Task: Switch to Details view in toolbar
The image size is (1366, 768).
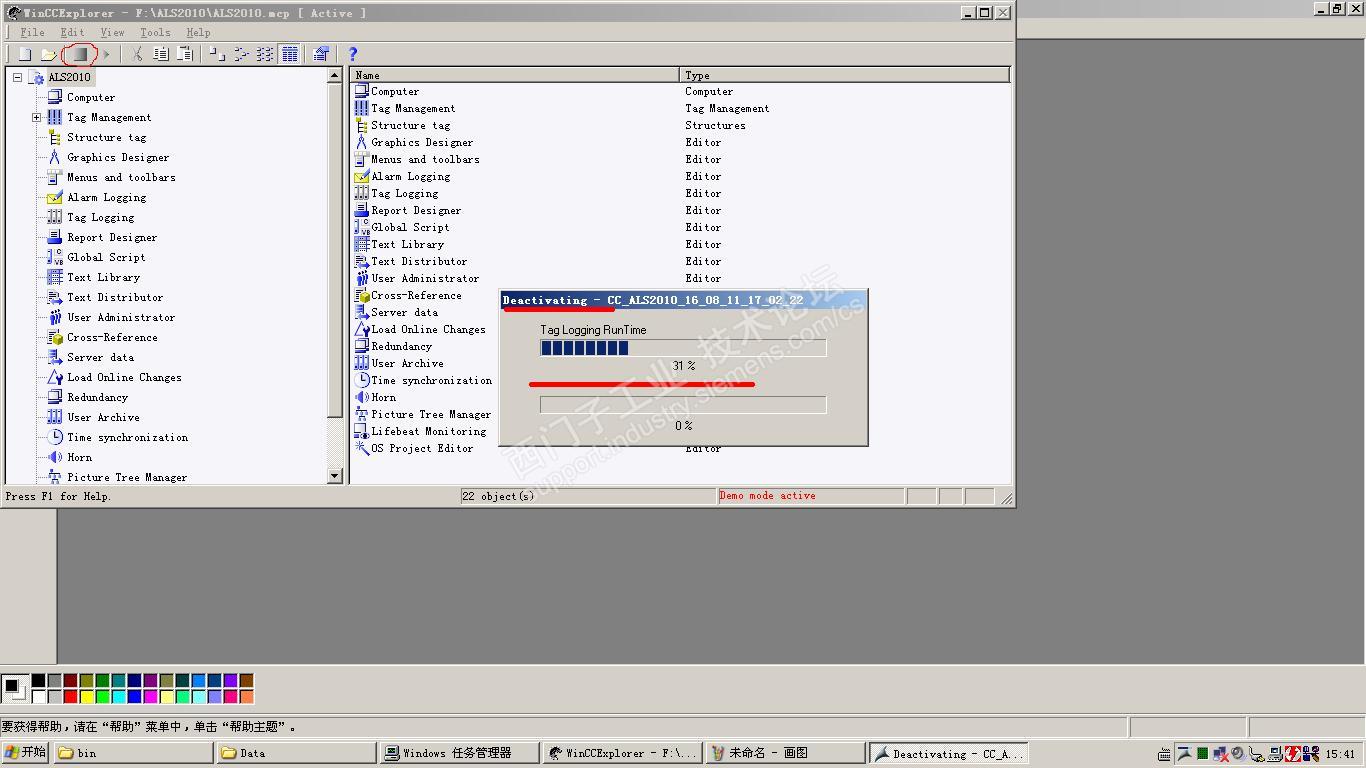Action: pos(290,54)
